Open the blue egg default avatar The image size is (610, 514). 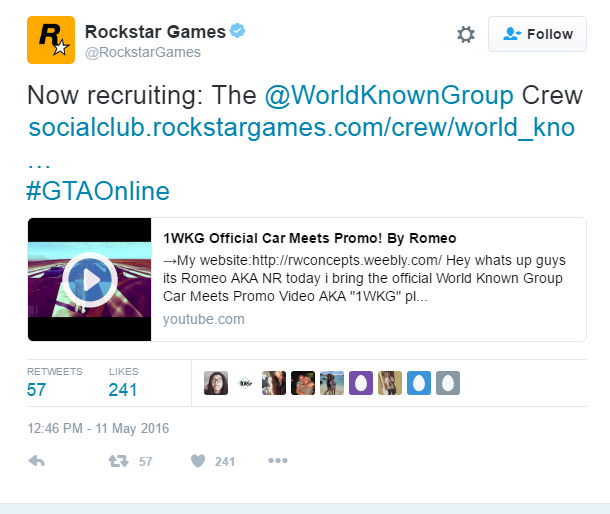(419, 383)
